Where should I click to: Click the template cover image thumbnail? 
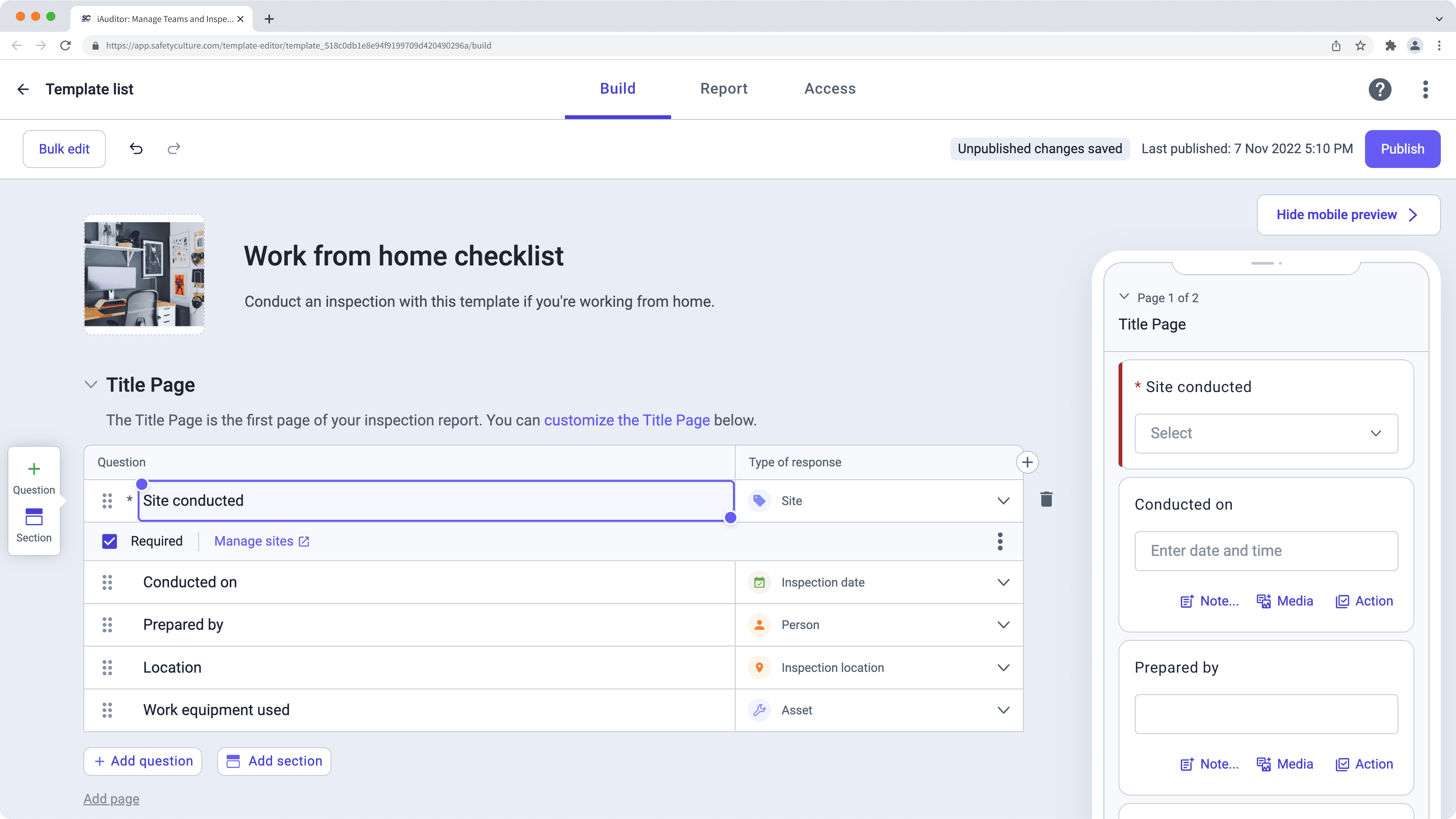pyautogui.click(x=144, y=275)
